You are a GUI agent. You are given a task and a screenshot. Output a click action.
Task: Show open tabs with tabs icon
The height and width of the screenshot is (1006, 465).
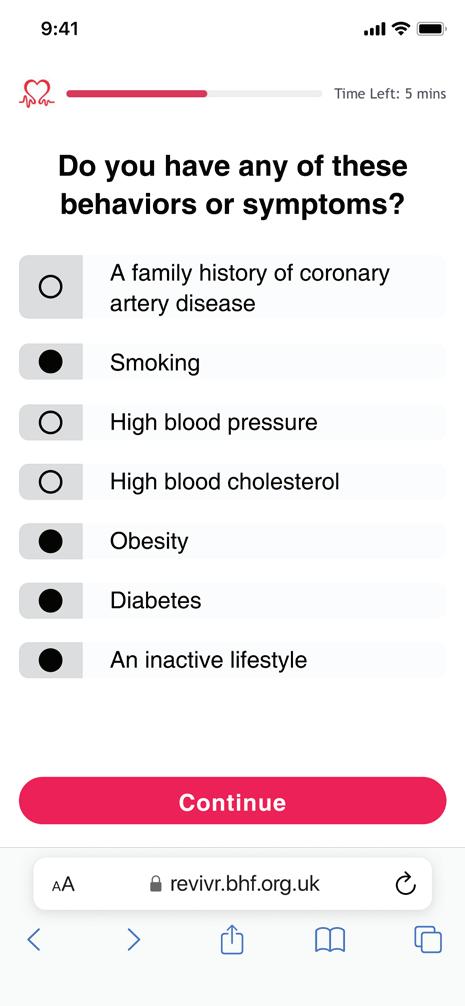point(428,939)
